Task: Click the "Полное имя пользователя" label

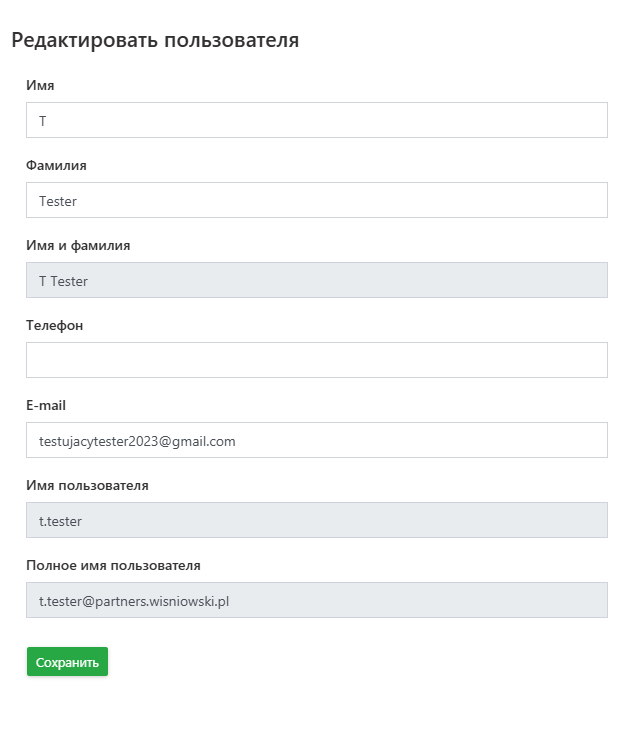Action: tap(113, 566)
